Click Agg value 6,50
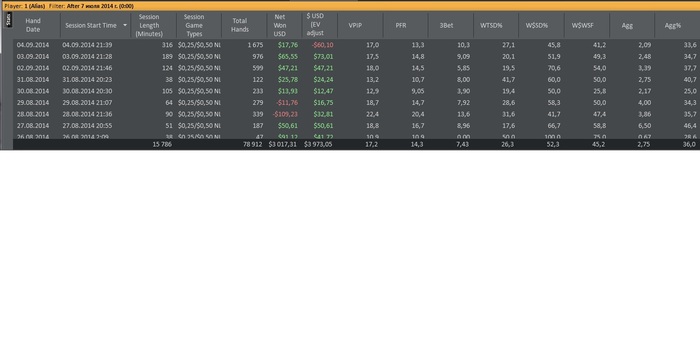 pyautogui.click(x=644, y=126)
